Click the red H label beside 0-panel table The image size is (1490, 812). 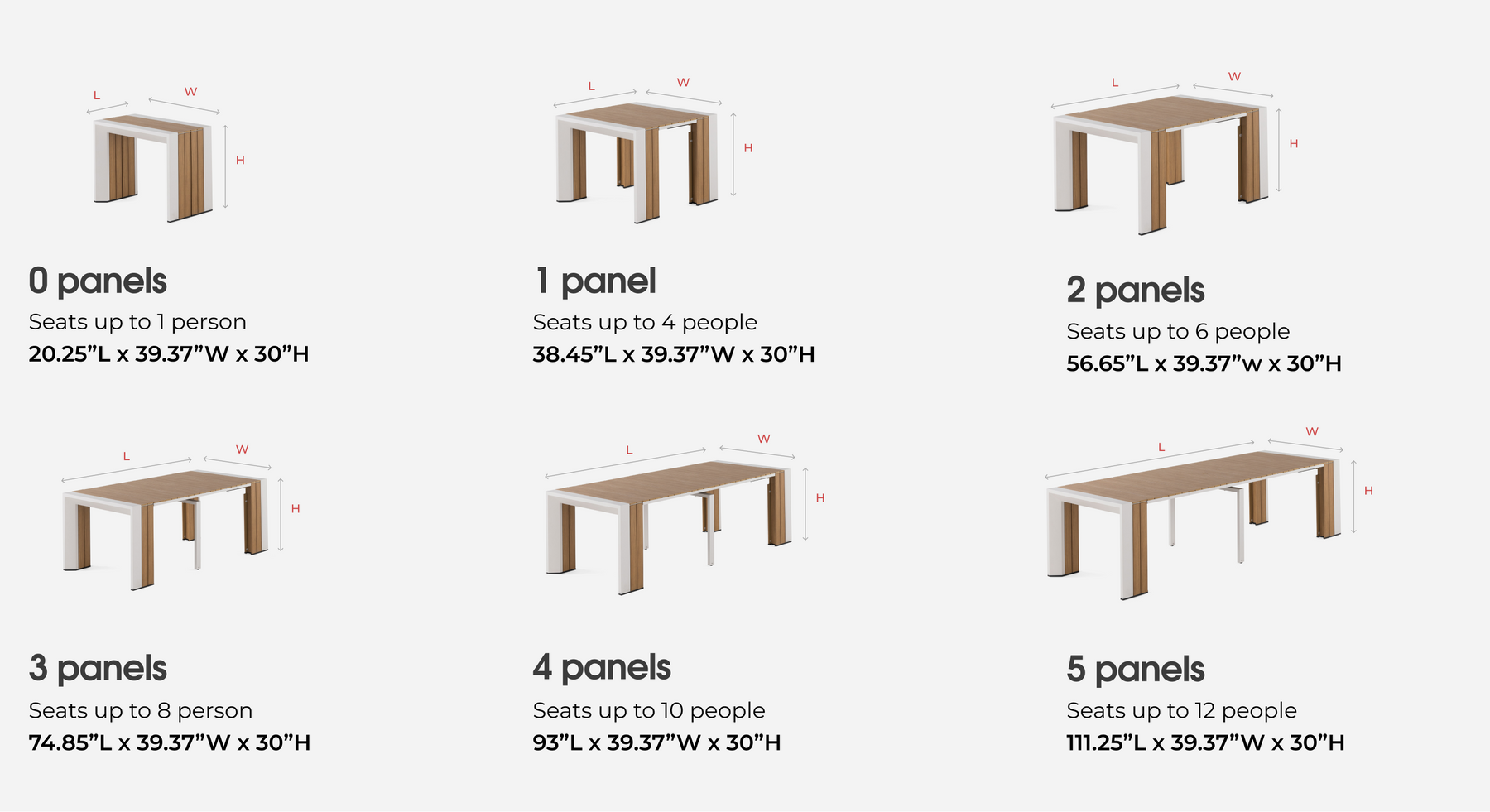240,160
